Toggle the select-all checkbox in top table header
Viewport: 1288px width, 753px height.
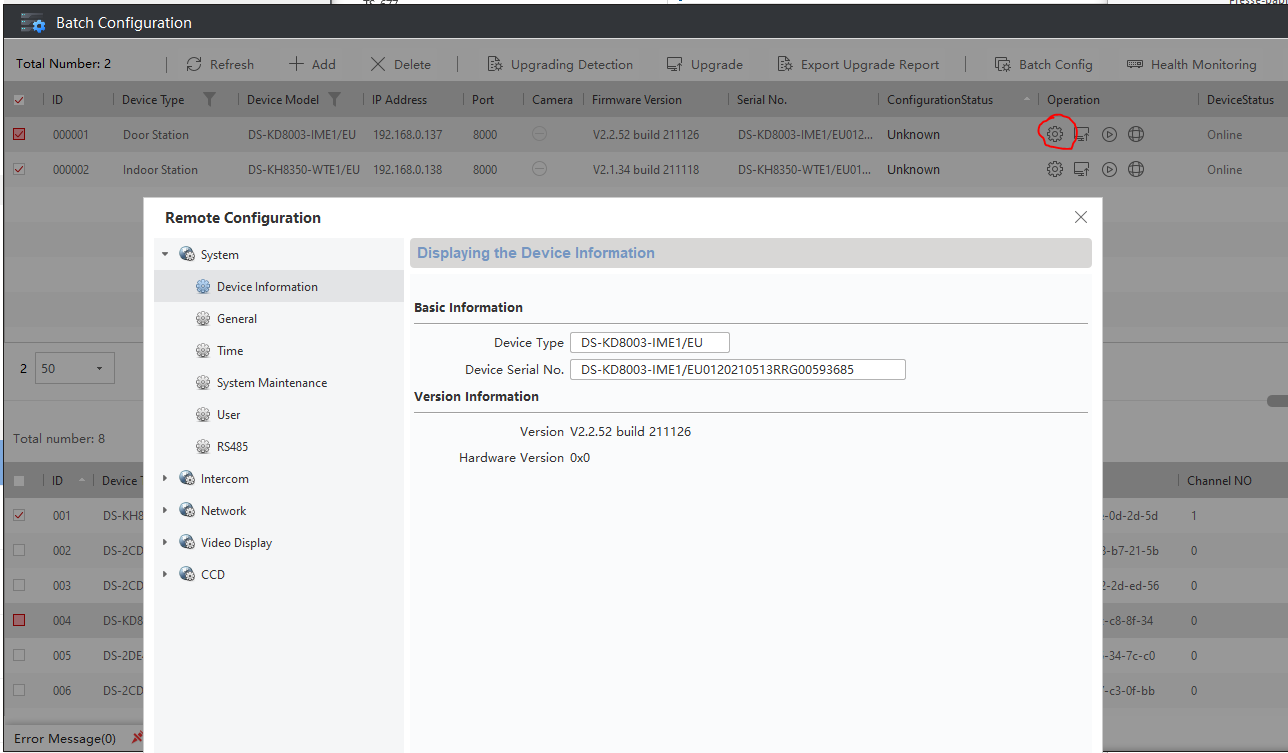pyautogui.click(x=19, y=99)
